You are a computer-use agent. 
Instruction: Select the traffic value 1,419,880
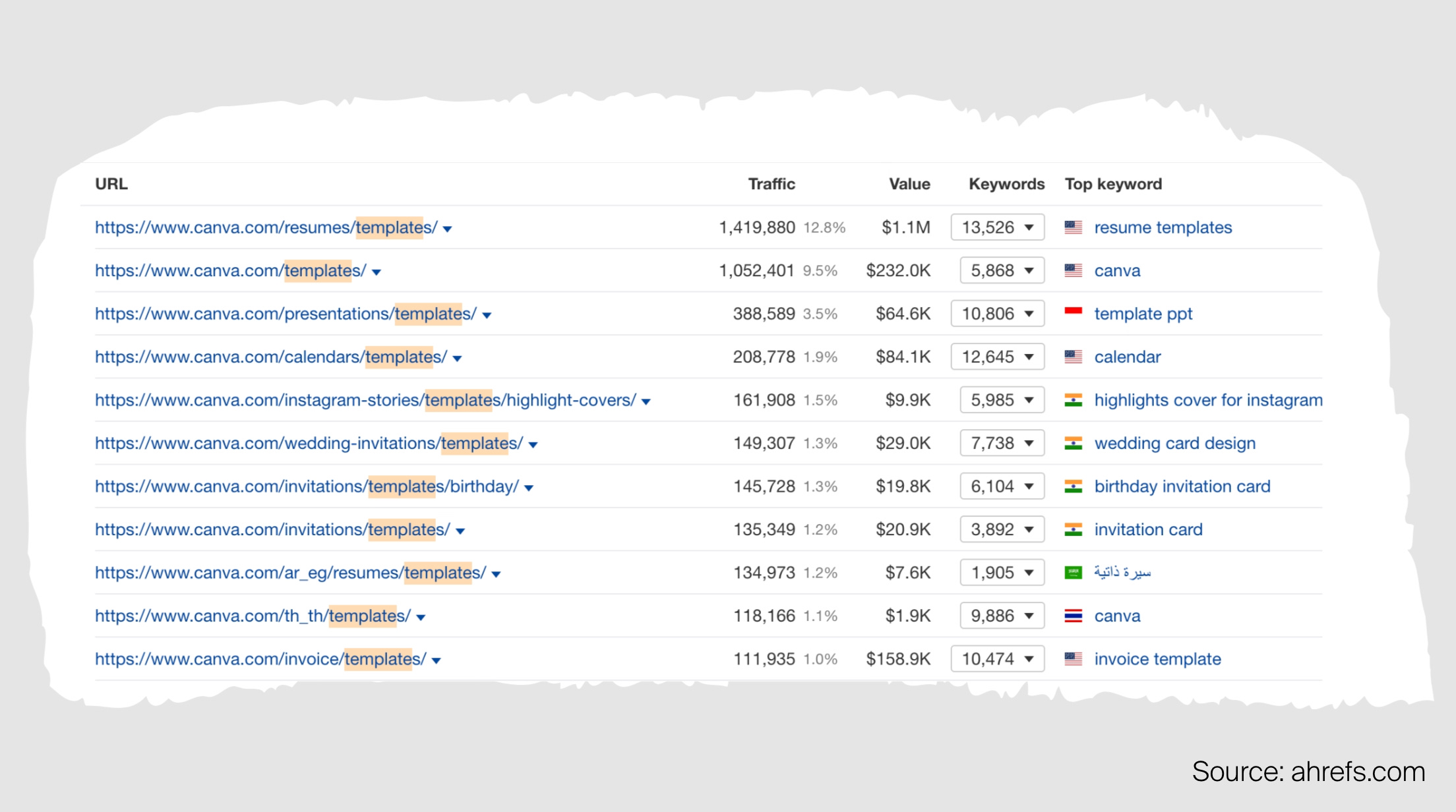757,227
